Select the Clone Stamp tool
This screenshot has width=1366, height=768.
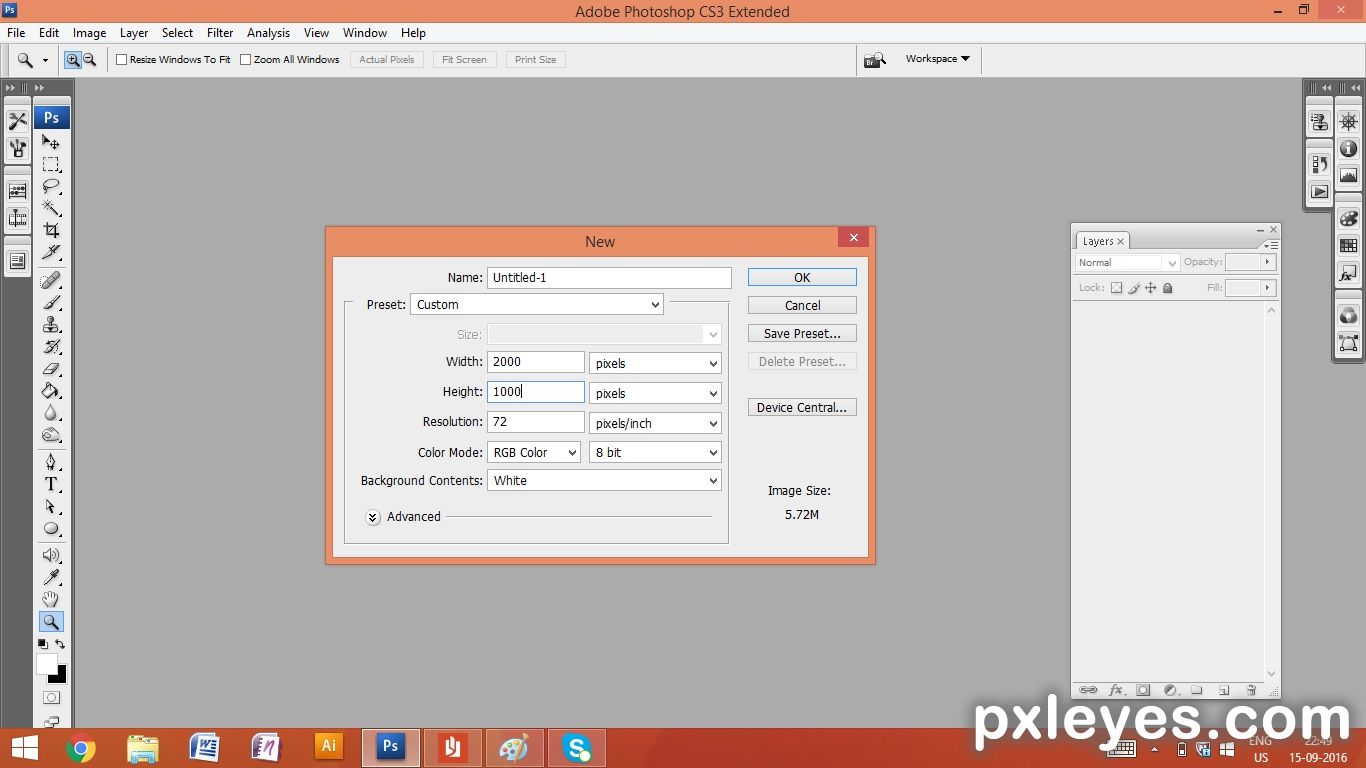(51, 324)
